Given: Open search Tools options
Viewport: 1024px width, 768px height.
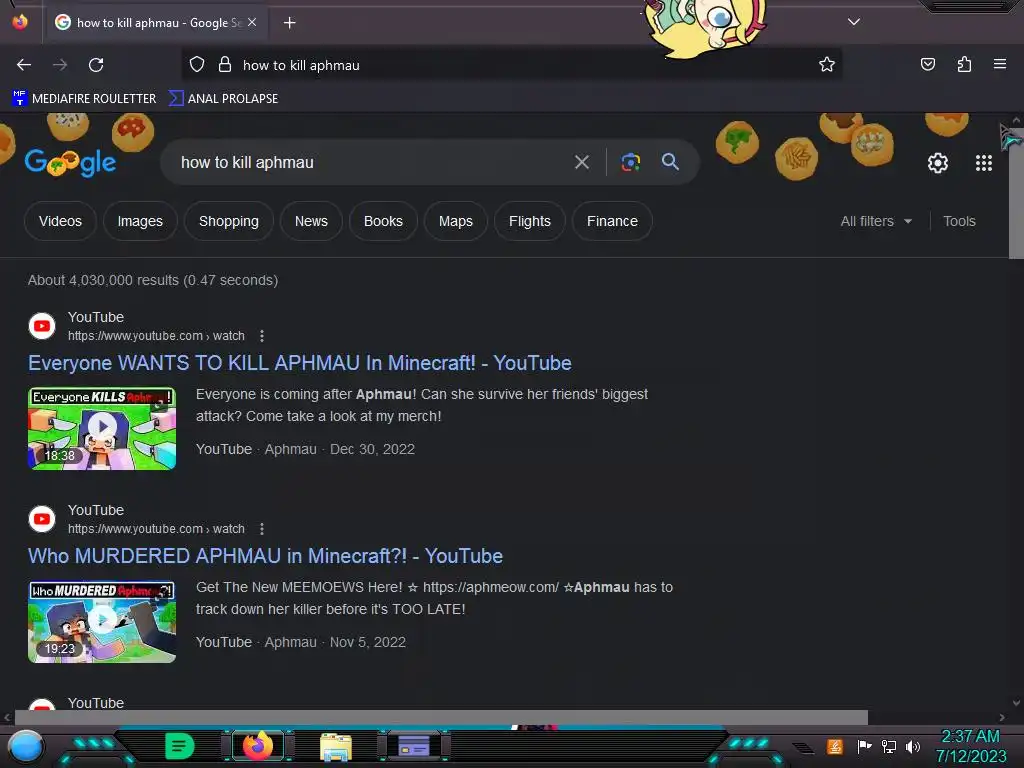Looking at the screenshot, I should click(959, 221).
